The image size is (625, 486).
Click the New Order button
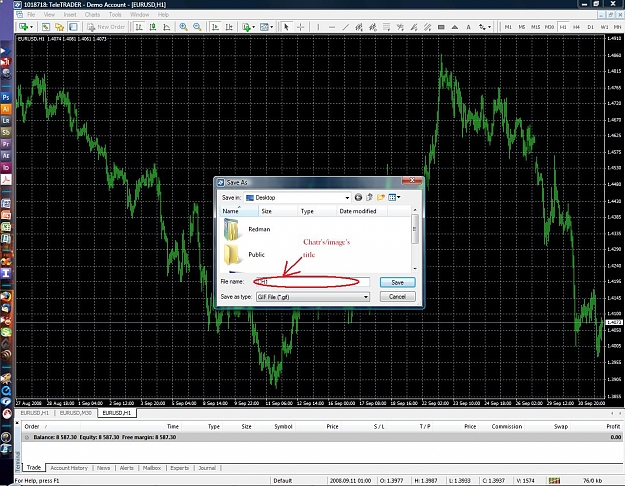point(106,27)
